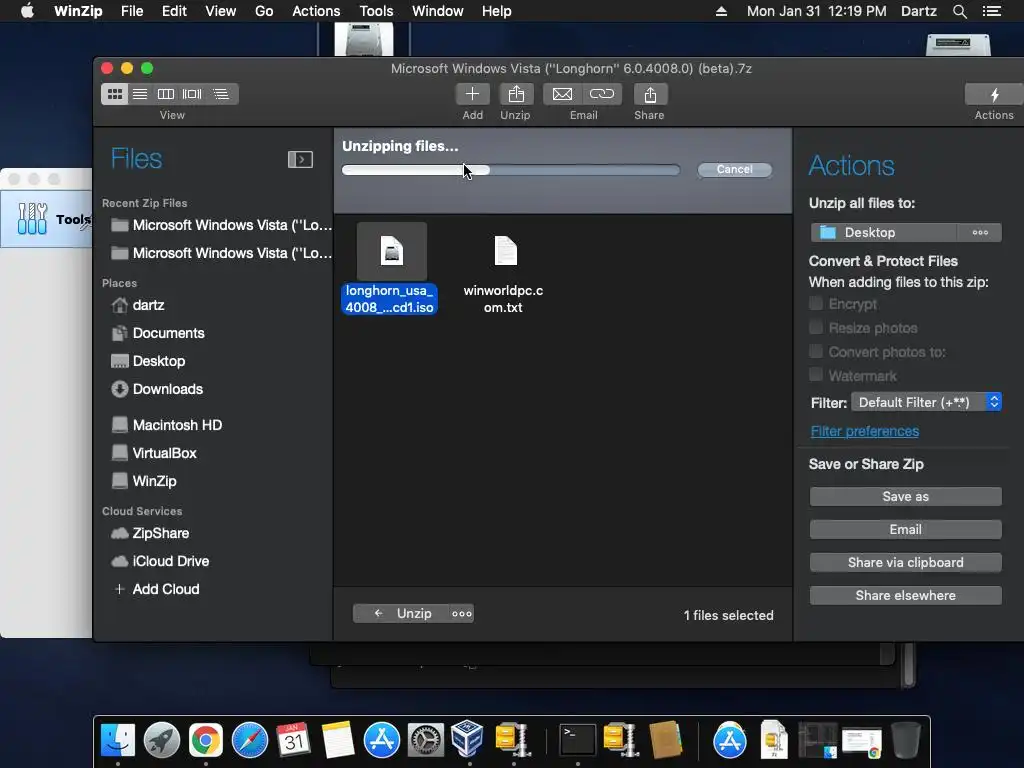Image resolution: width=1024 pixels, height=768 pixels.
Task: Open the Default Filter dropdown
Action: click(x=926, y=402)
